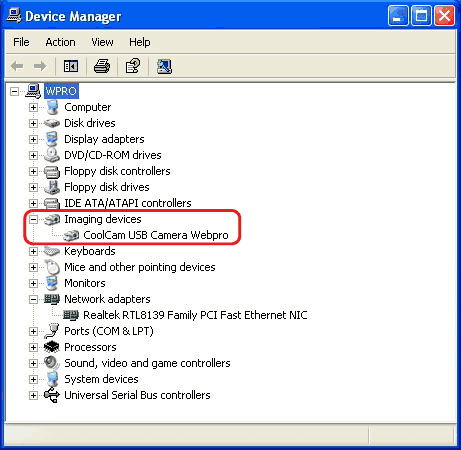Collapse the Imaging devices node
Image resolution: width=461 pixels, height=450 pixels.
[x=33, y=219]
